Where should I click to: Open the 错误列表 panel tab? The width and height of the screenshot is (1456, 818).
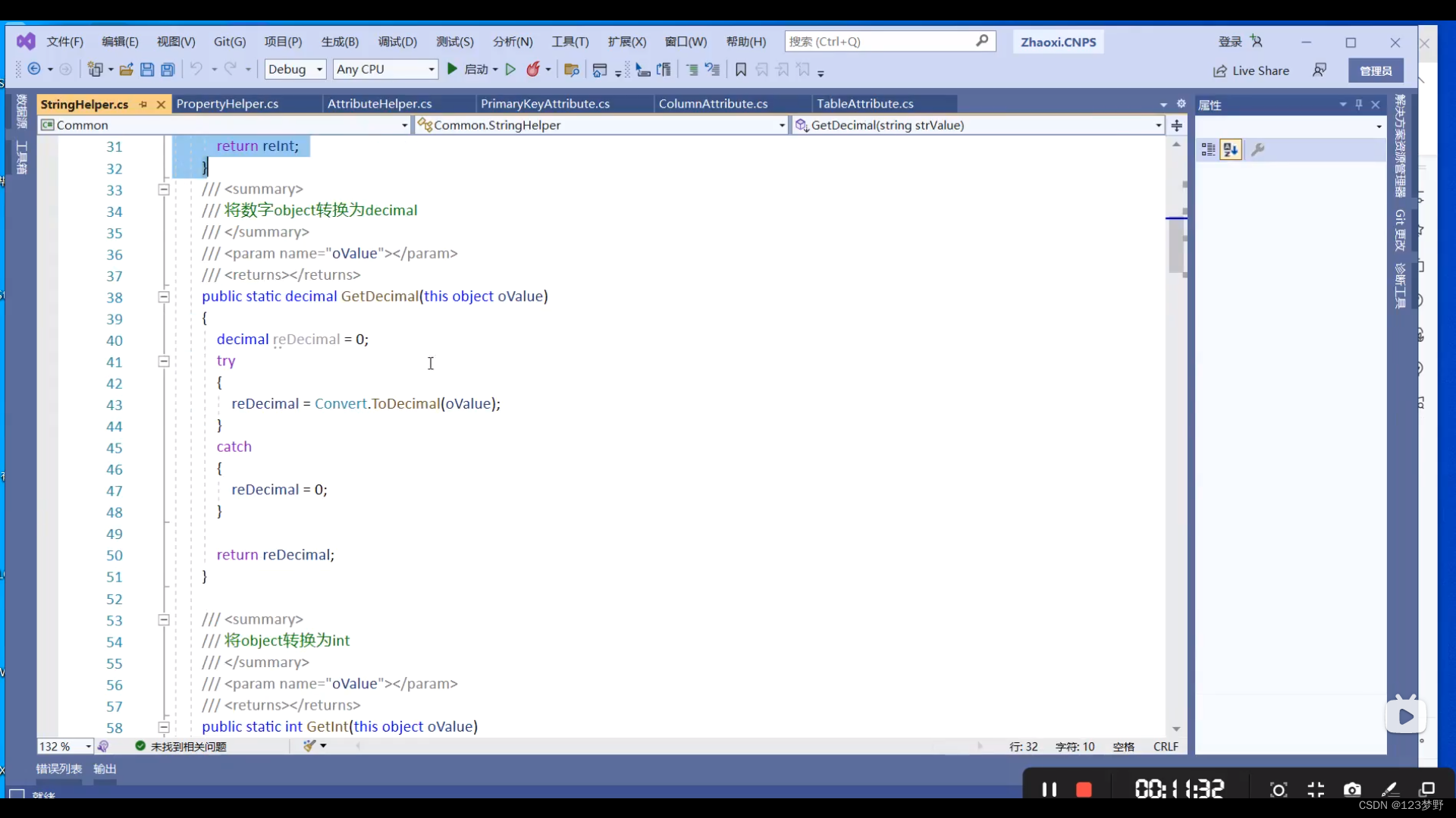point(59,769)
